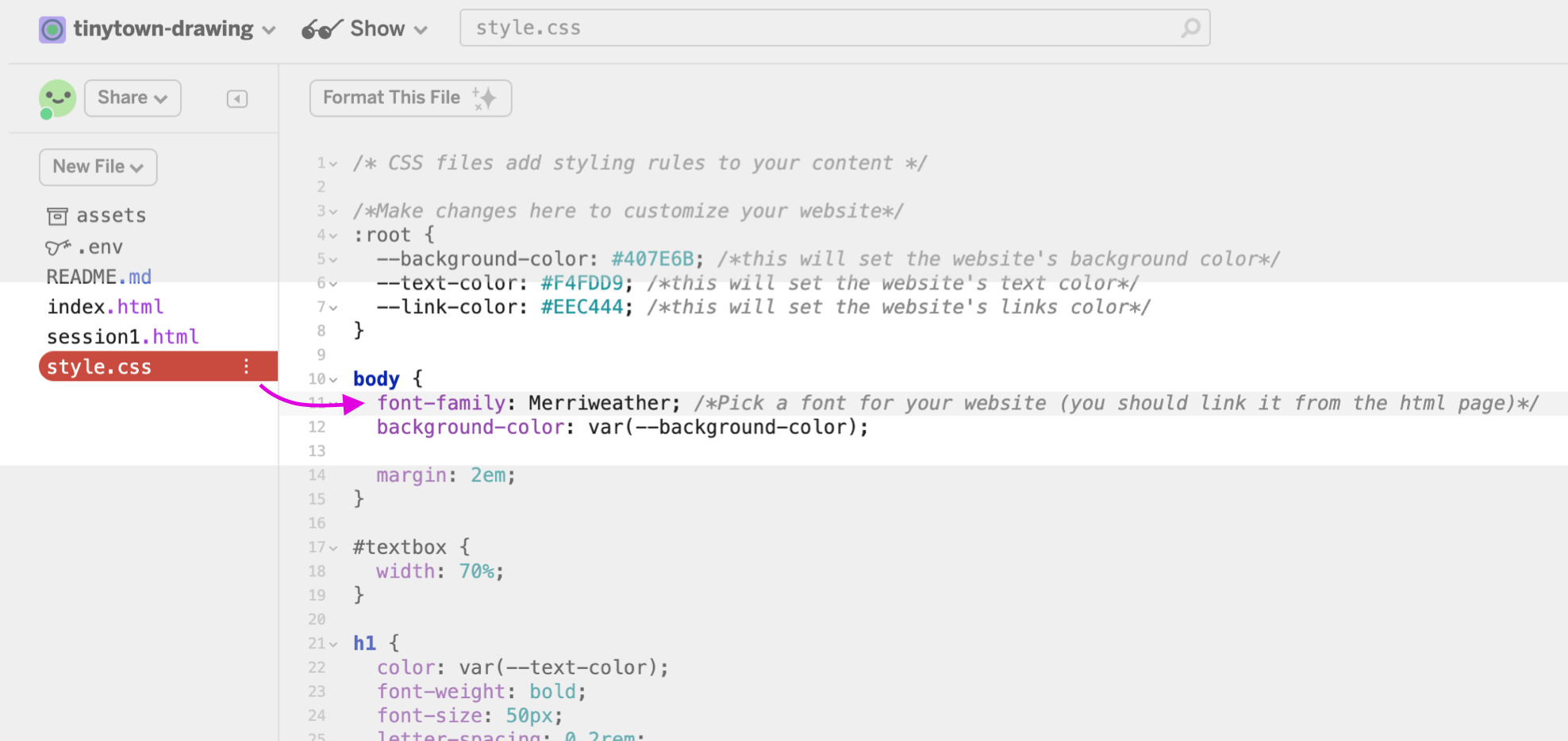
Task: Collapse the :root rule code fold
Action: click(334, 235)
